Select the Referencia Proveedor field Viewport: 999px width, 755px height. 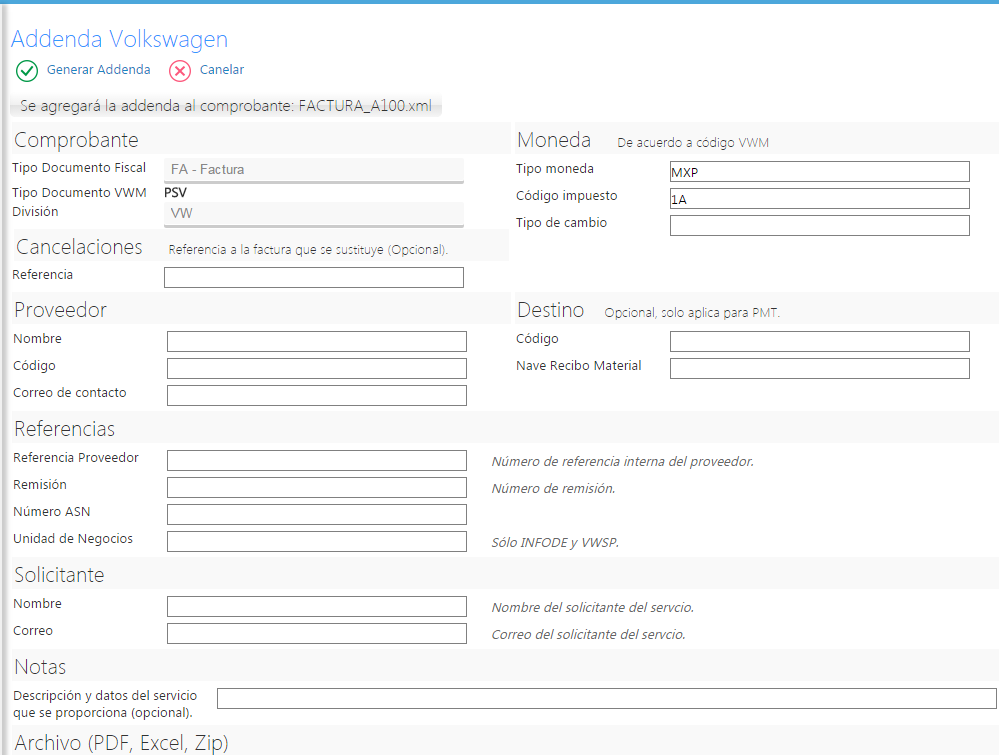coord(316,461)
